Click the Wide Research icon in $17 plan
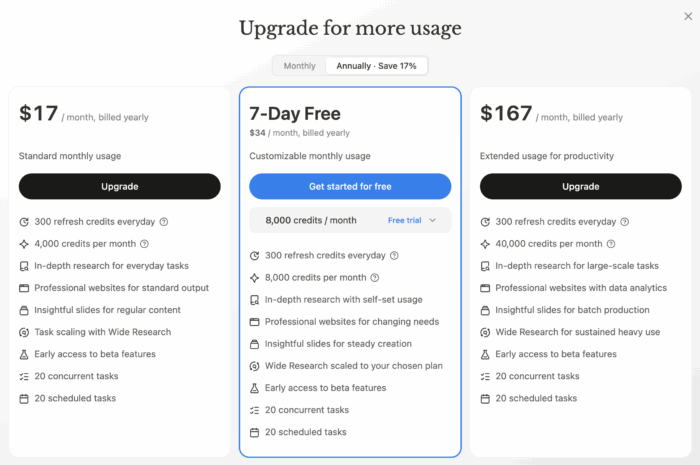700x465 pixels. point(24,332)
